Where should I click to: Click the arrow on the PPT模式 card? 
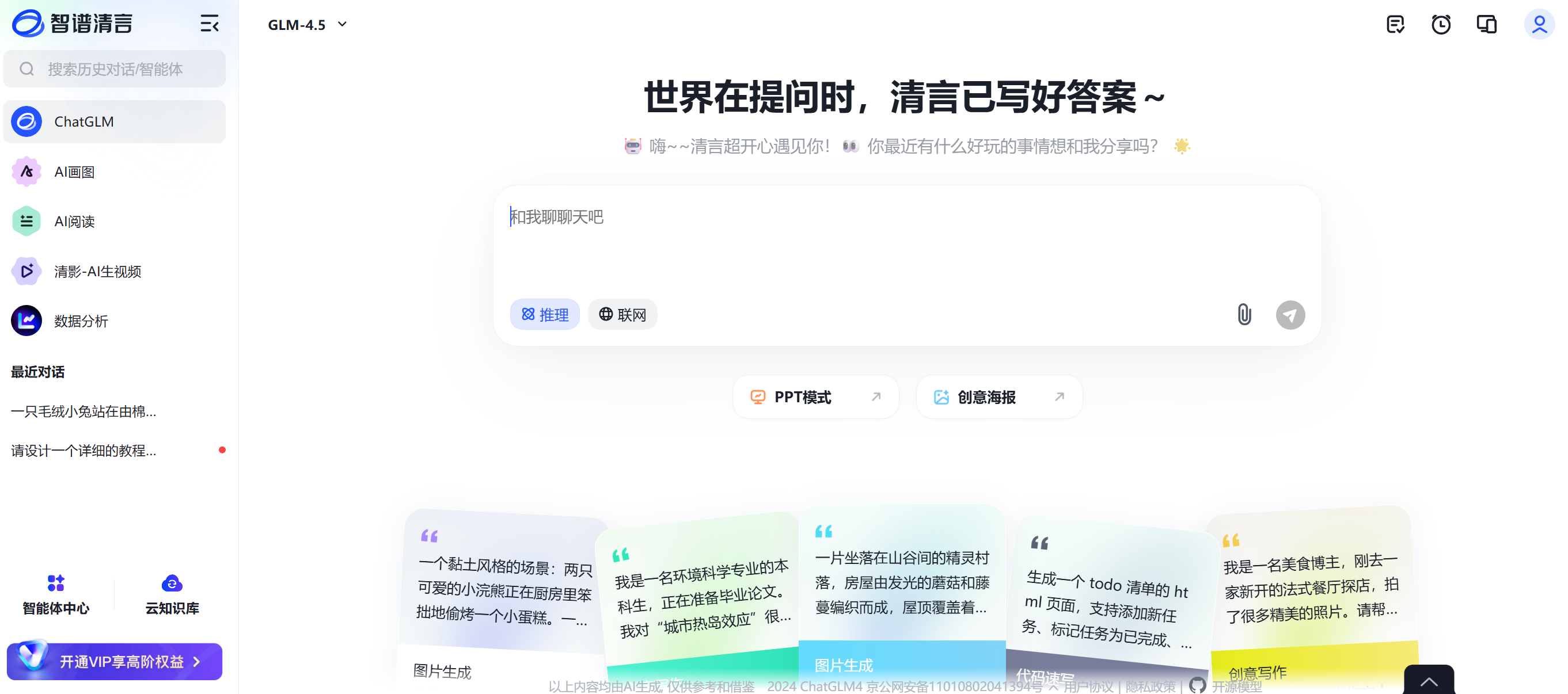pos(876,397)
